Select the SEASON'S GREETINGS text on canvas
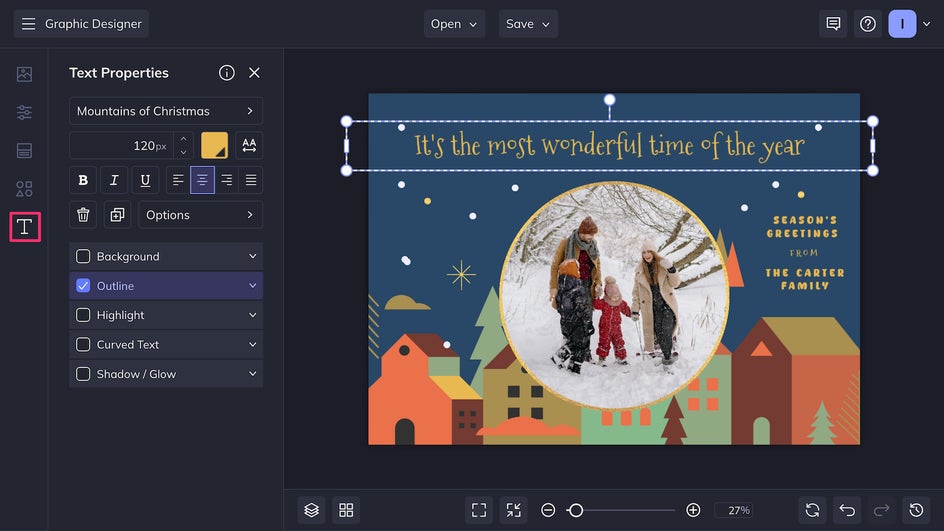The height and width of the screenshot is (531, 944). pos(803,226)
